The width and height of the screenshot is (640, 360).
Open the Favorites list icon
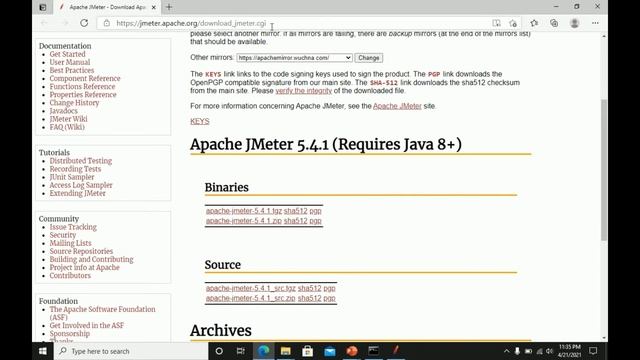pos(534,23)
